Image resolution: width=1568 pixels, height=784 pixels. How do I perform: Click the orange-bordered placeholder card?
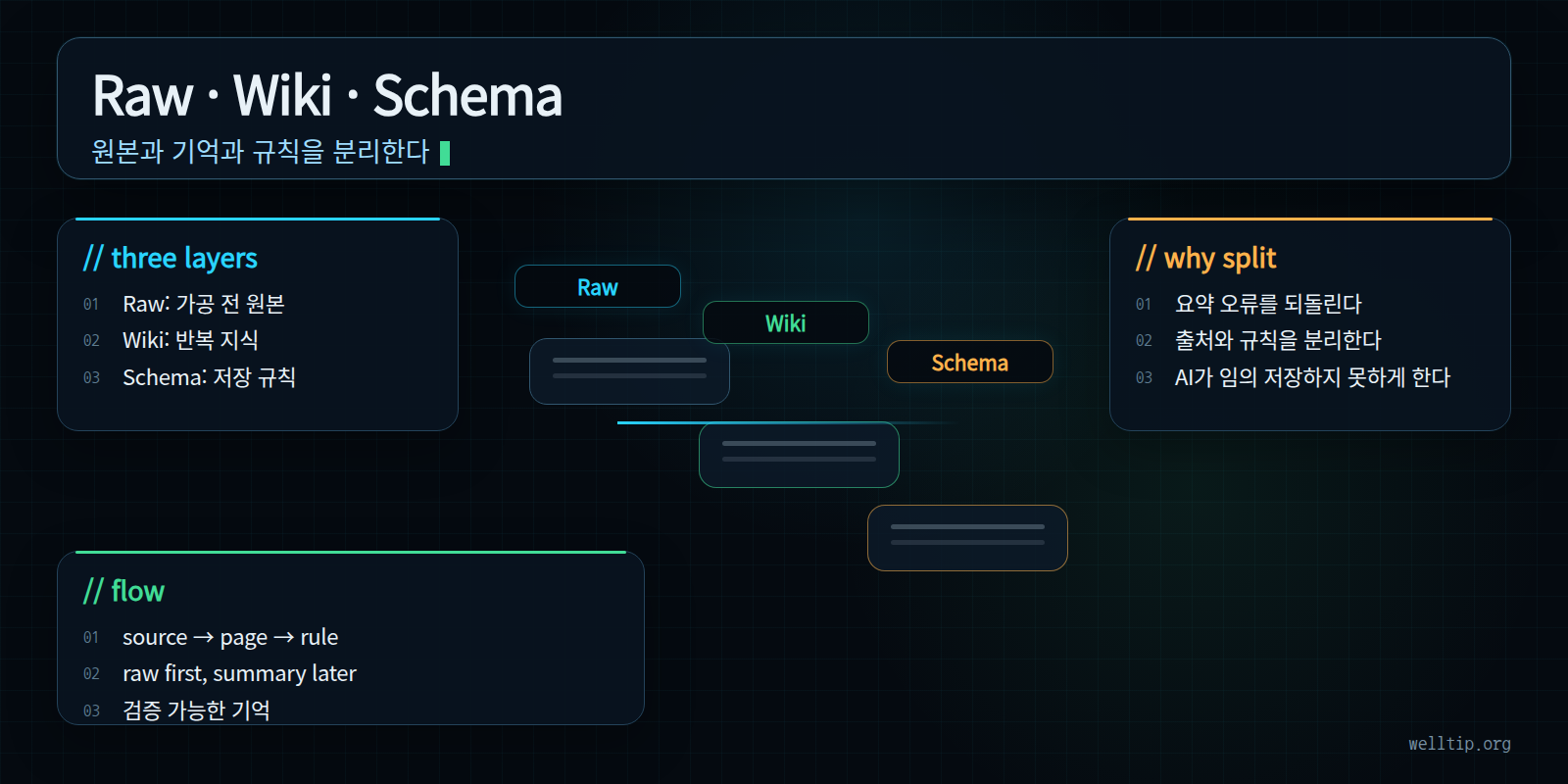(967, 538)
